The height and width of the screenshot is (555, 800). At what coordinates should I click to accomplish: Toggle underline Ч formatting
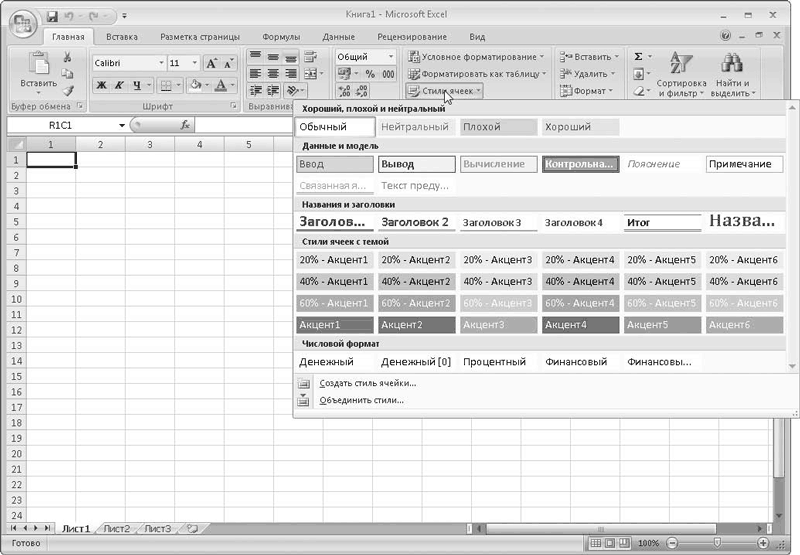(135, 86)
